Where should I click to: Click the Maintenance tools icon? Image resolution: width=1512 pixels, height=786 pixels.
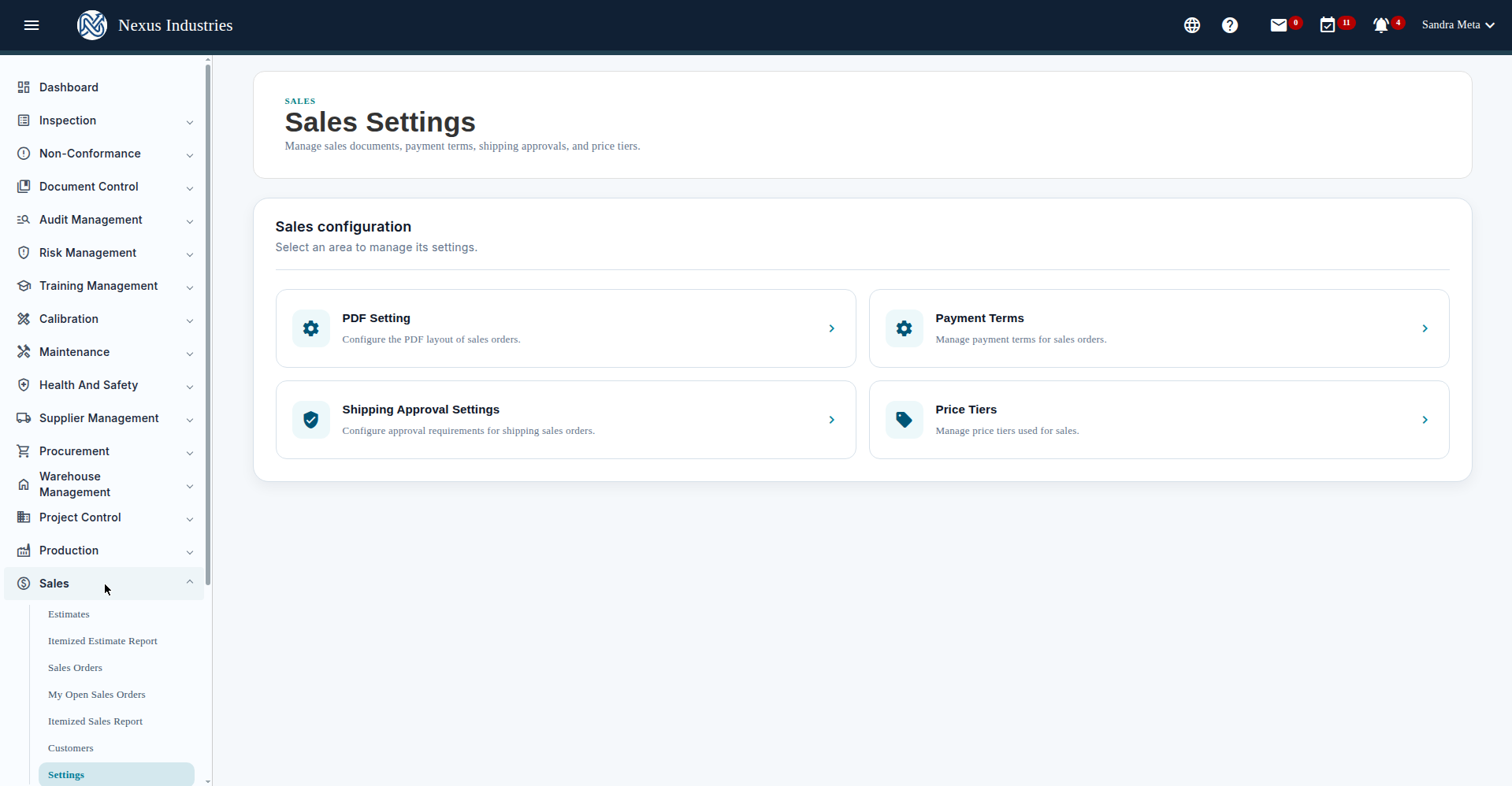(x=24, y=352)
